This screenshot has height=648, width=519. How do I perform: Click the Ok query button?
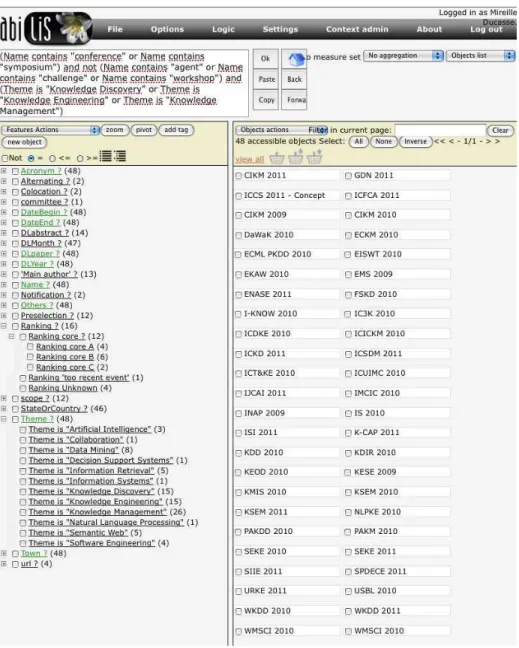266,59
